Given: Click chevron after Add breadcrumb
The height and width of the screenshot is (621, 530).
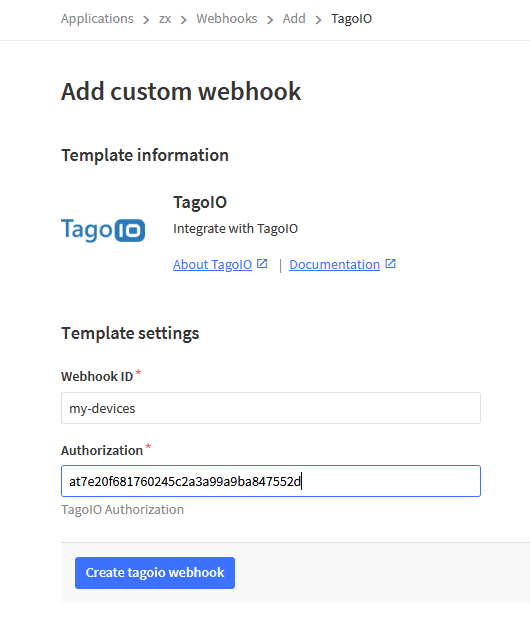Looking at the screenshot, I should (318, 19).
